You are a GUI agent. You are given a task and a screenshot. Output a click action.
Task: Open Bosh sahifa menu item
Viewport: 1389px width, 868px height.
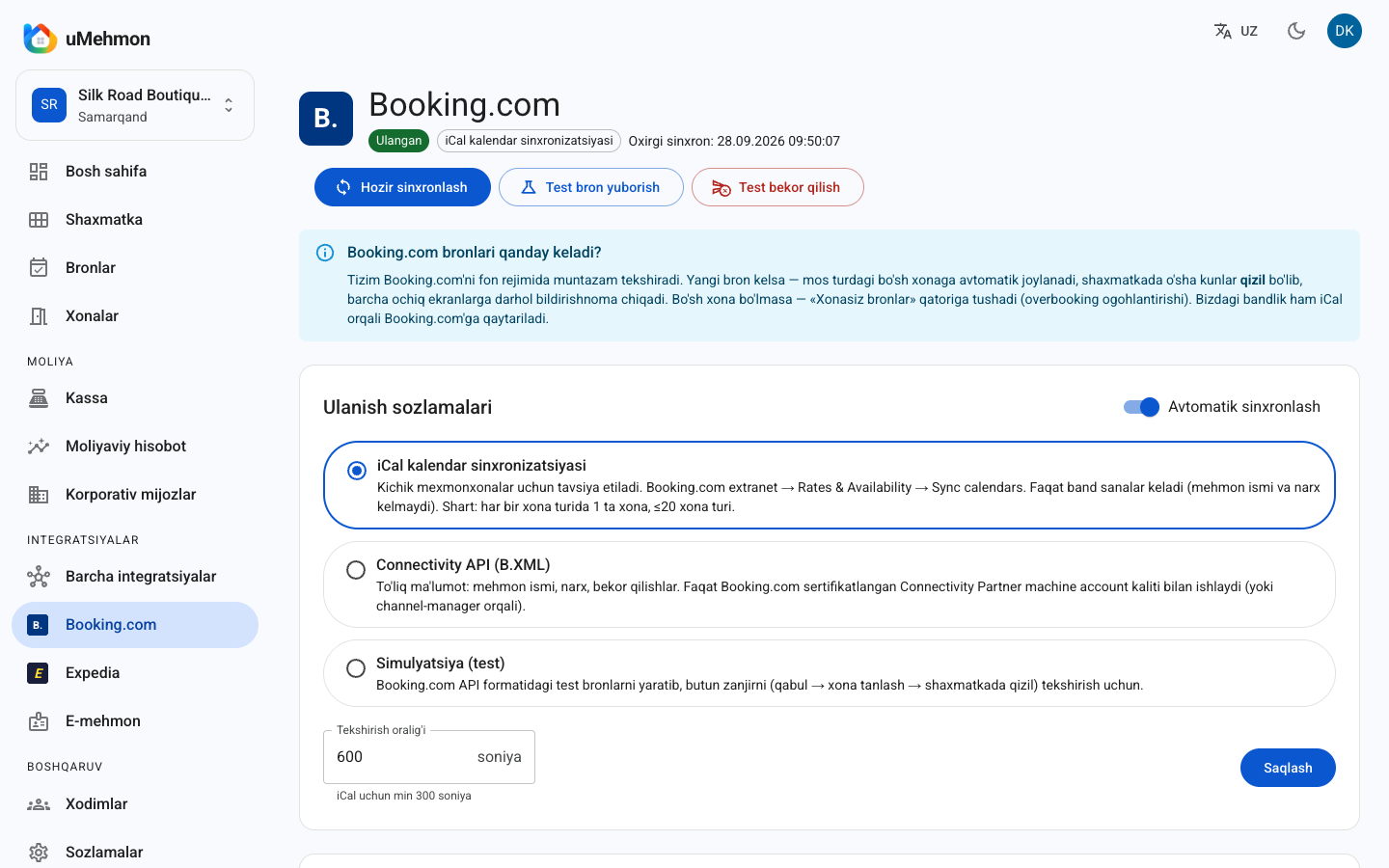(135, 172)
